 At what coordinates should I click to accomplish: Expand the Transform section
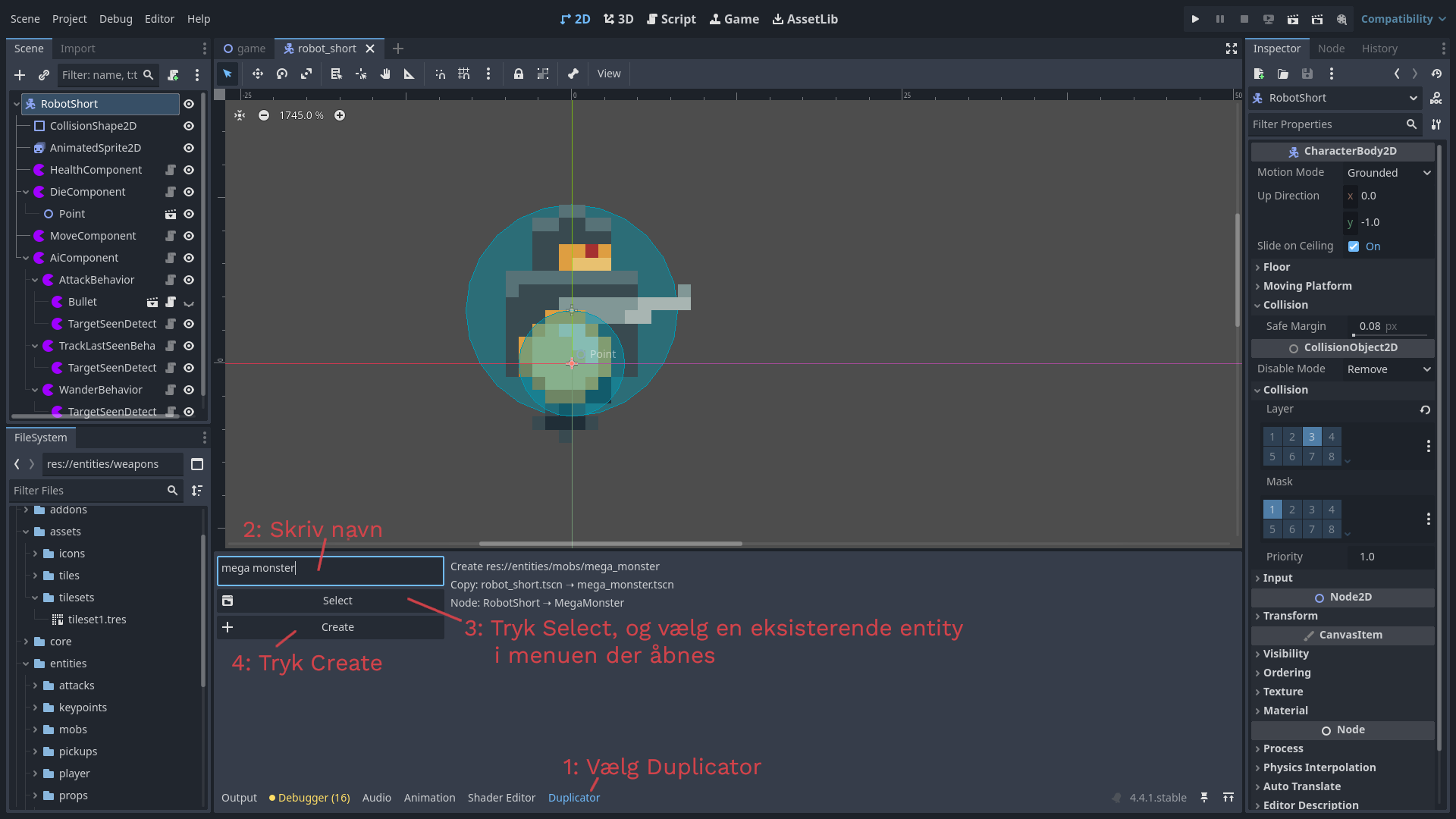tap(1290, 616)
